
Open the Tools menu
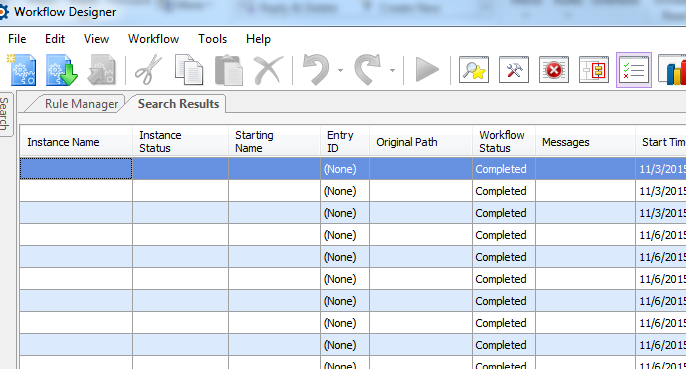point(213,39)
